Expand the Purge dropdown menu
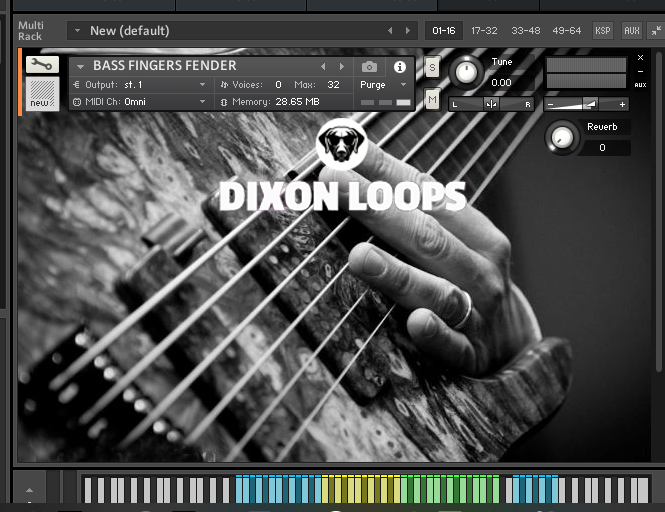The image size is (665, 512). point(384,85)
